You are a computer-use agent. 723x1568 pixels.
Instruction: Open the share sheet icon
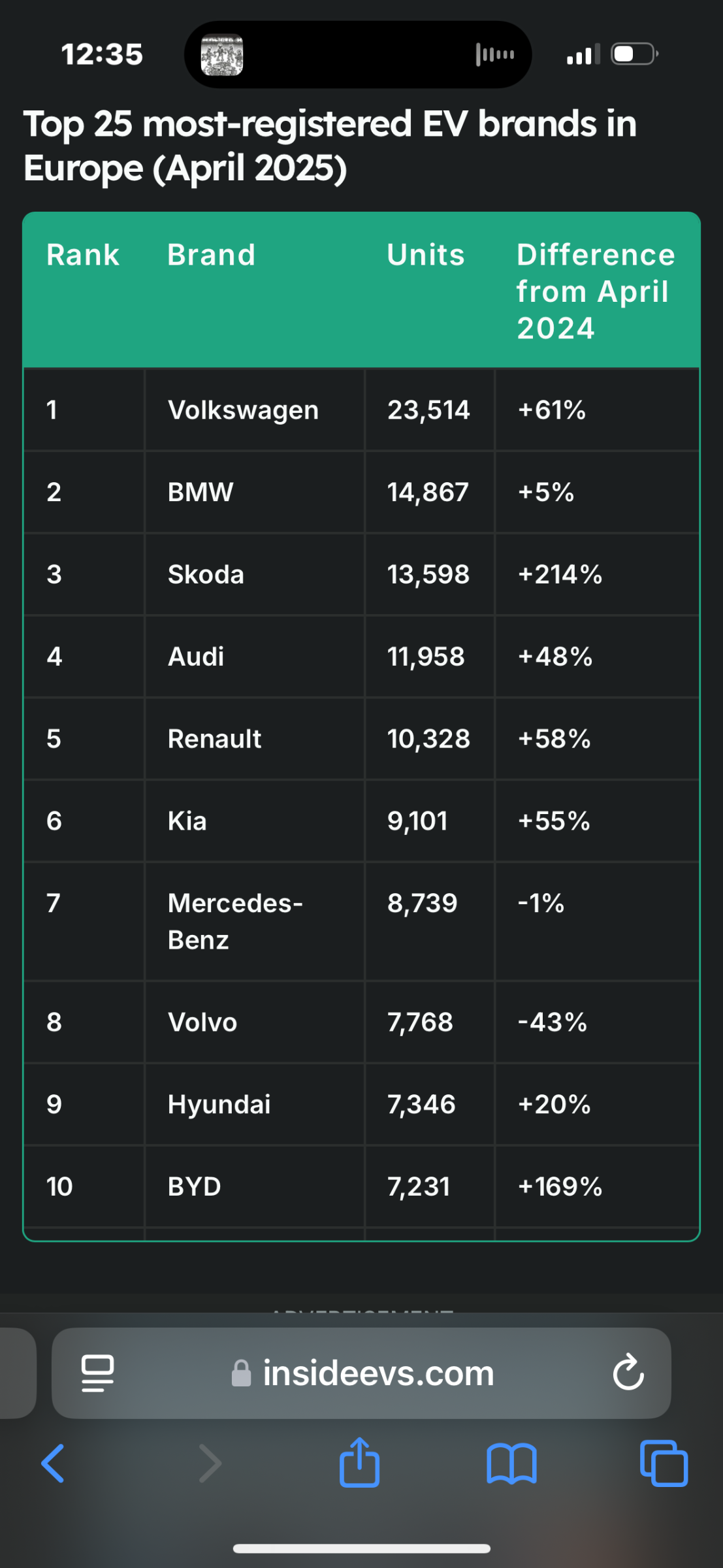(x=359, y=1462)
